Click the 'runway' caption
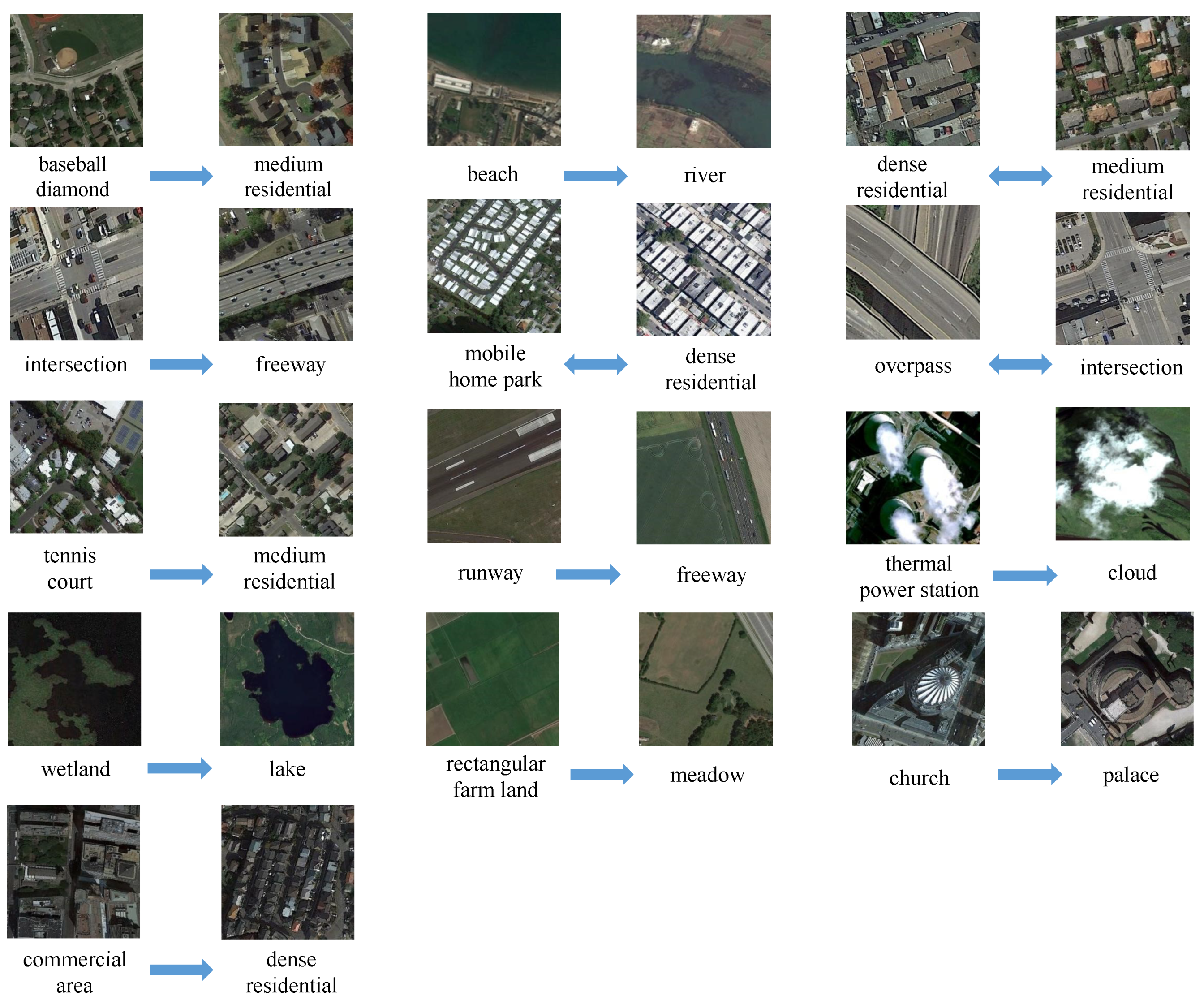 (x=490, y=573)
